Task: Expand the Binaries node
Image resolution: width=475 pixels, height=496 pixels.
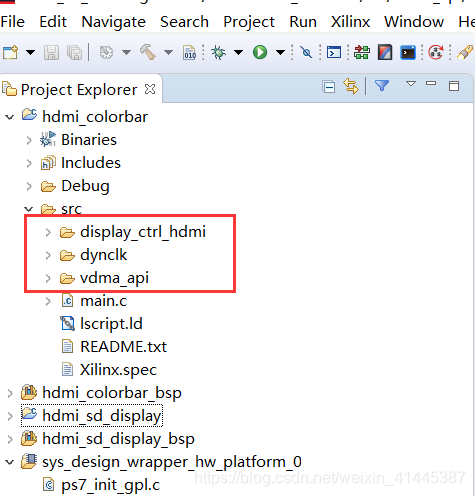Action: coord(29,140)
